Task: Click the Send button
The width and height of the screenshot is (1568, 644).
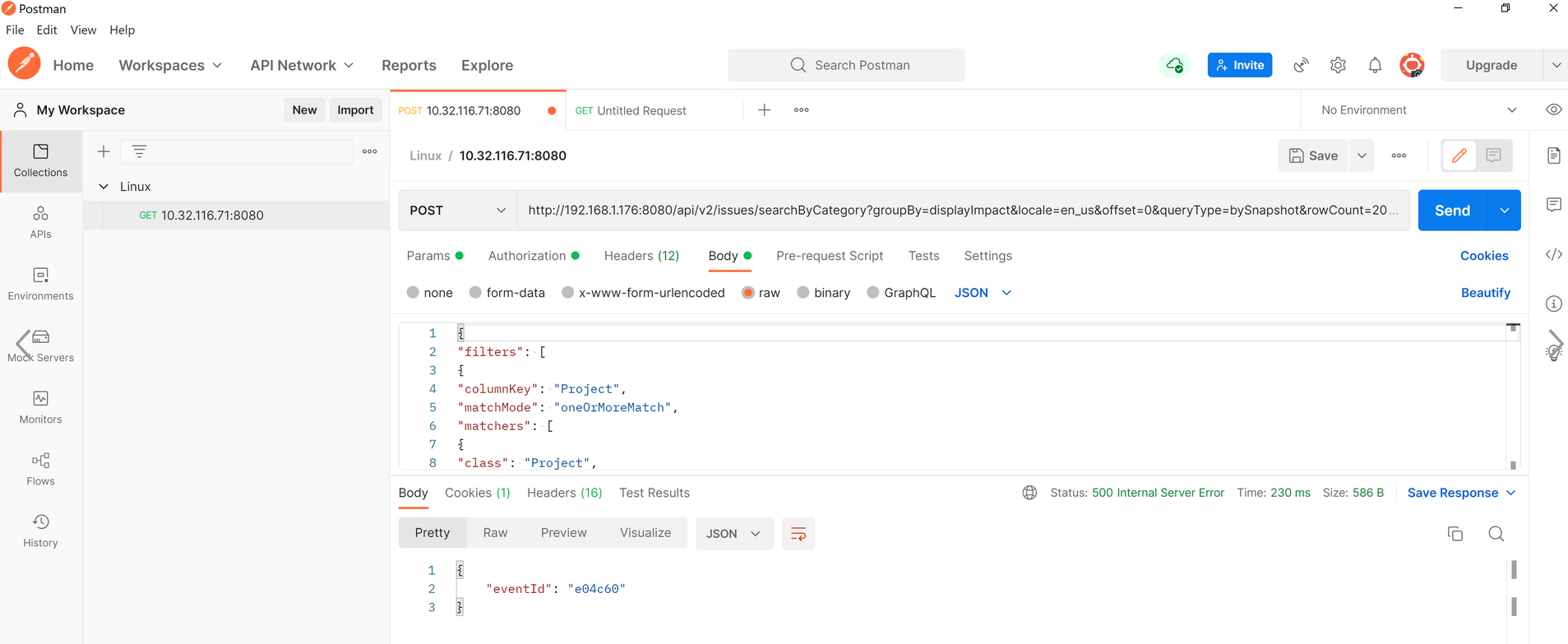Action: (x=1453, y=211)
